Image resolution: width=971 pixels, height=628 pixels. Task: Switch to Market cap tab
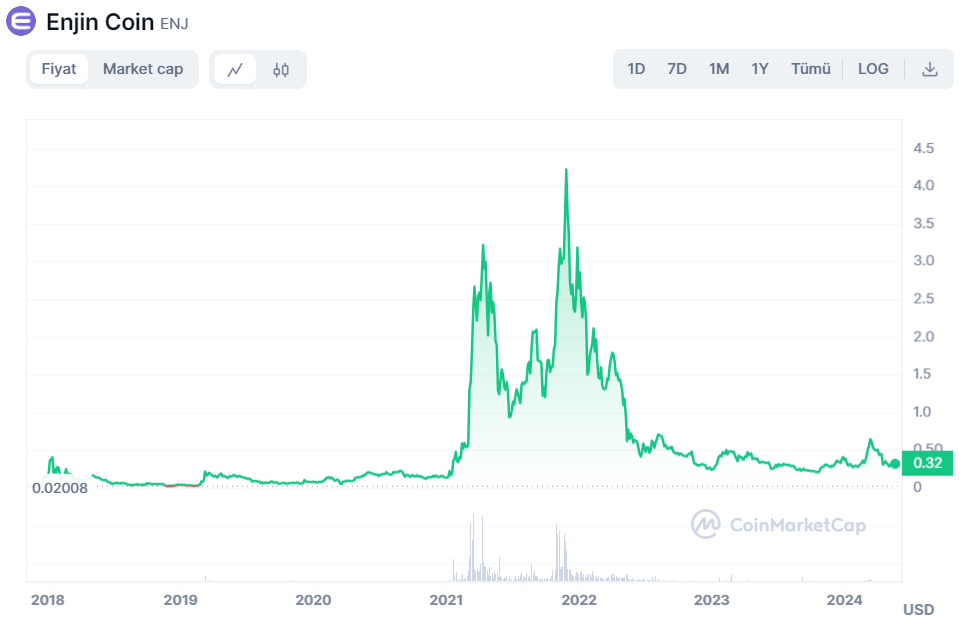tap(143, 69)
